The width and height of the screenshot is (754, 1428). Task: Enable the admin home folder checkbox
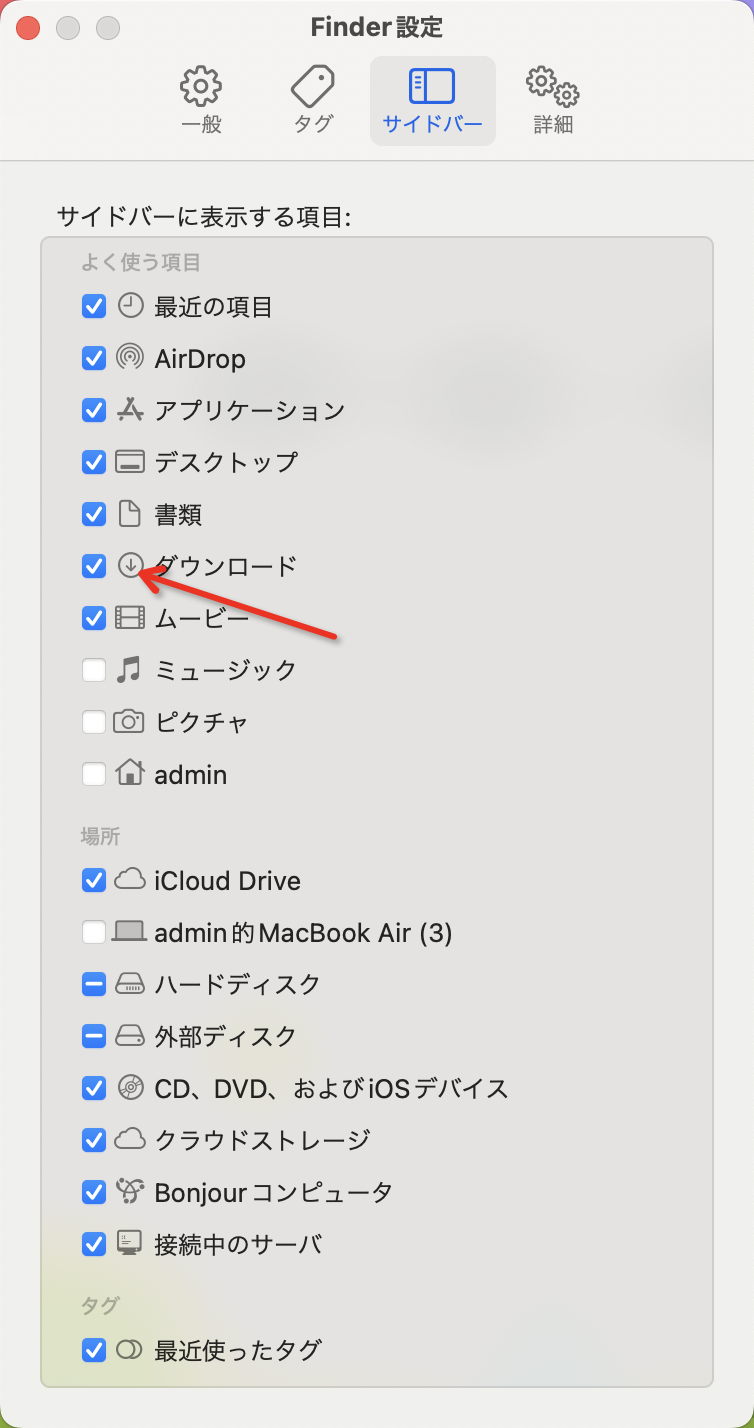click(x=94, y=774)
